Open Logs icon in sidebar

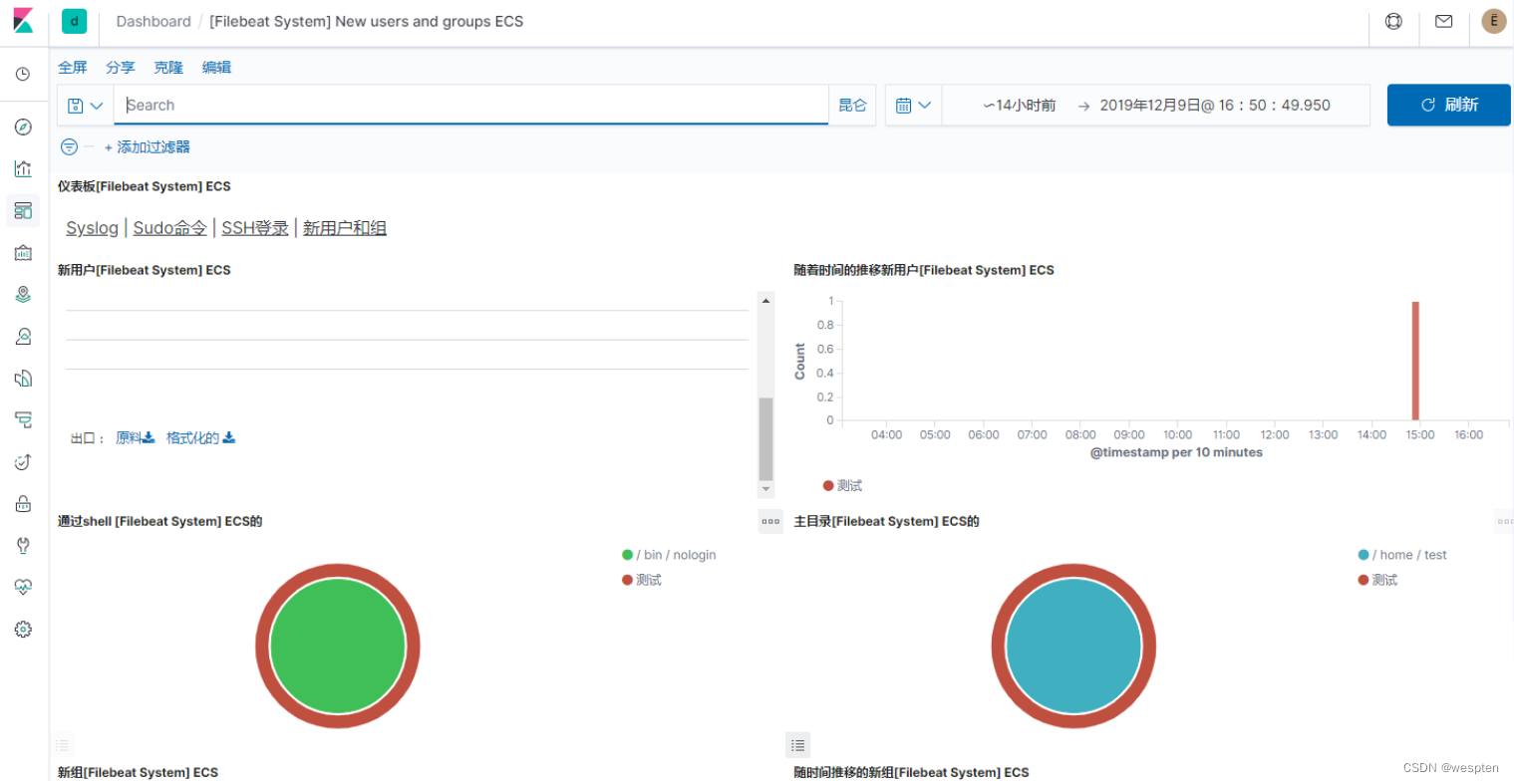click(23, 420)
